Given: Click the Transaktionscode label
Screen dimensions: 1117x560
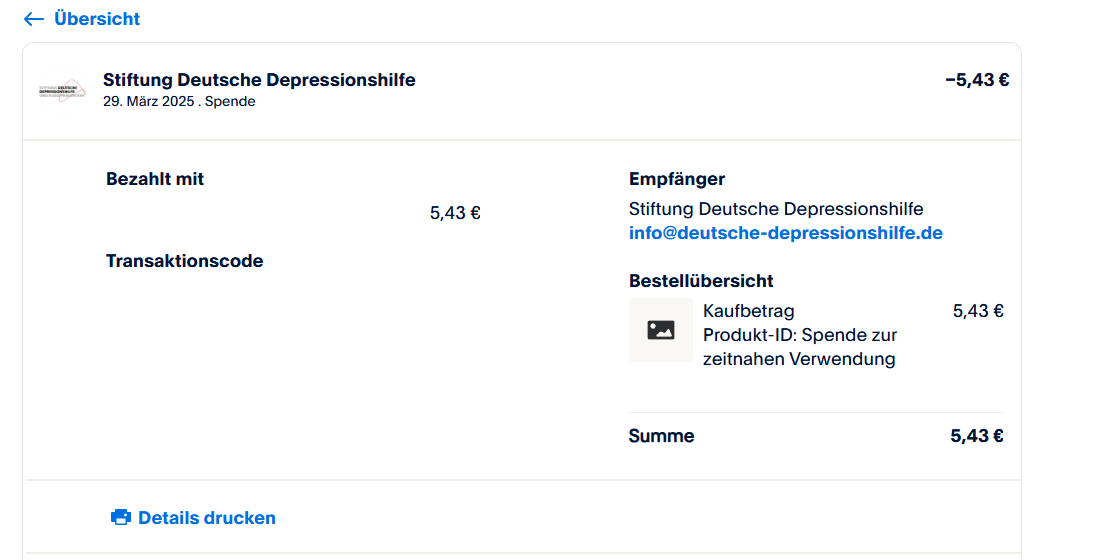Looking at the screenshot, I should [184, 261].
